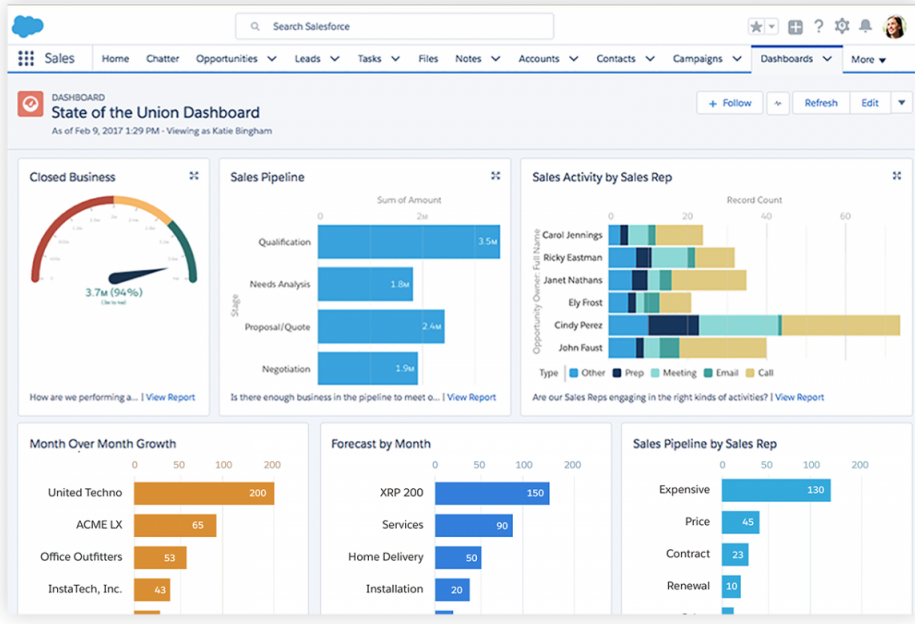The width and height of the screenshot is (915, 624).
Task: Expand Sales Activity by Sales Rep chart
Action: tap(897, 176)
